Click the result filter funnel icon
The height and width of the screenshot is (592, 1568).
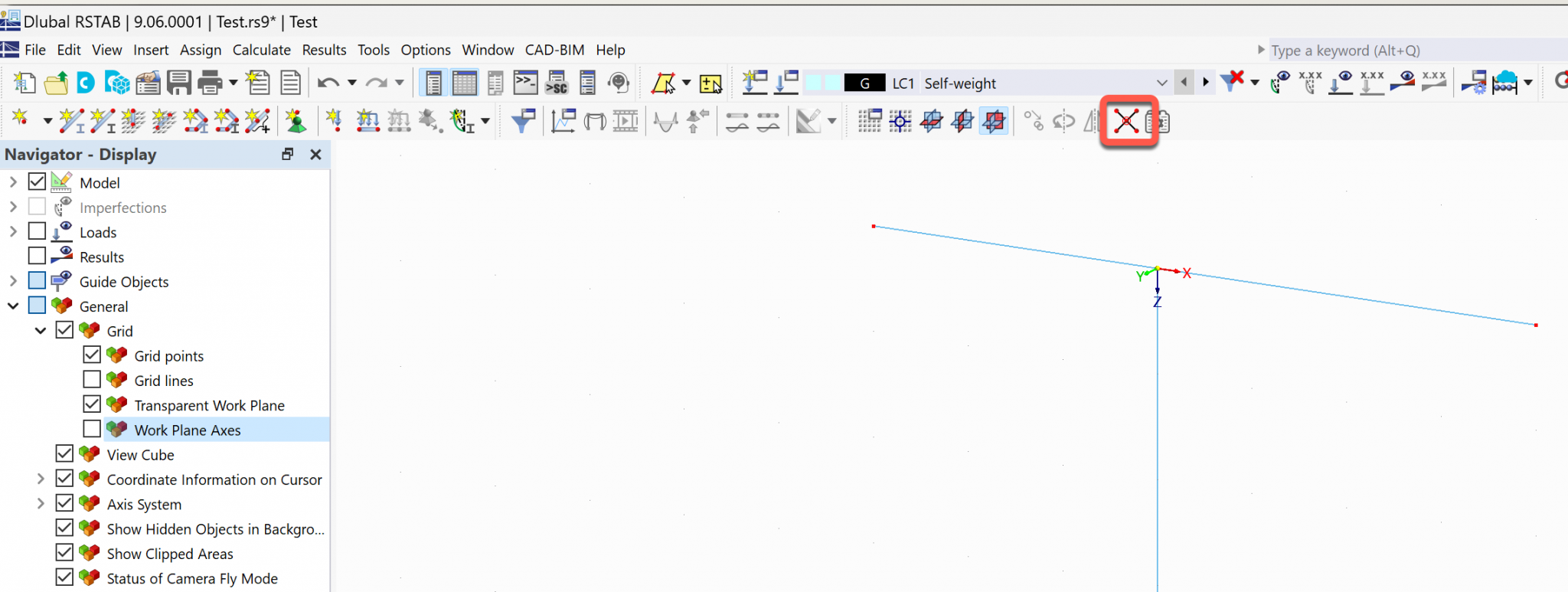pos(523,121)
